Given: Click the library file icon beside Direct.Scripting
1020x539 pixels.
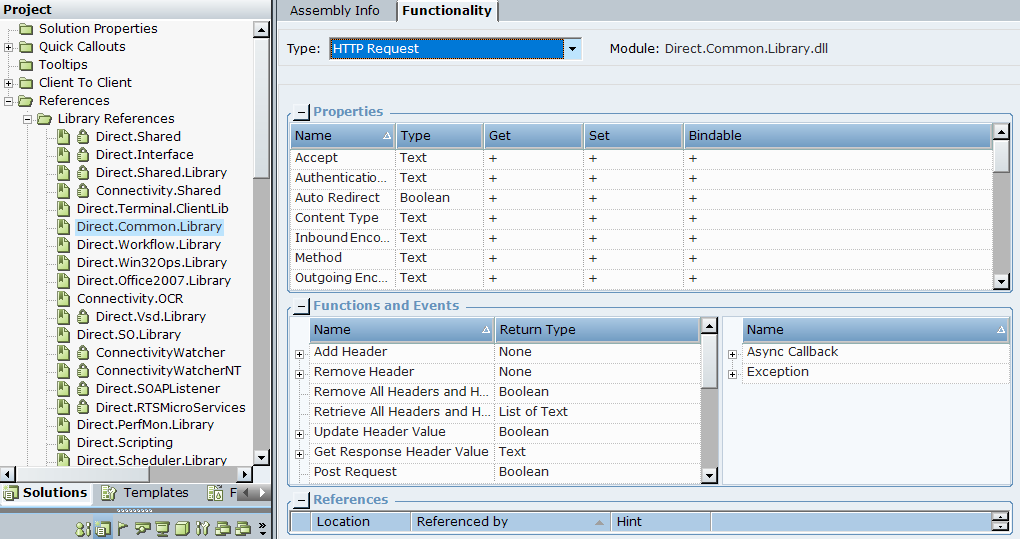Looking at the screenshot, I should tap(63, 443).
